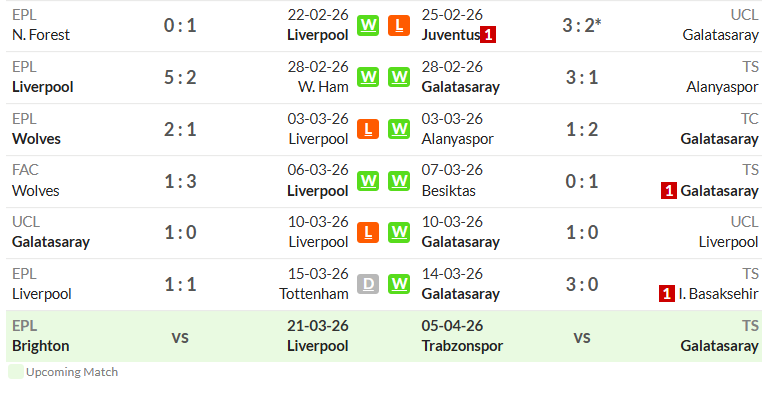Select Trabzonspor in the upcoming fixture
Viewport: 762px width, 400px height.
(x=462, y=346)
